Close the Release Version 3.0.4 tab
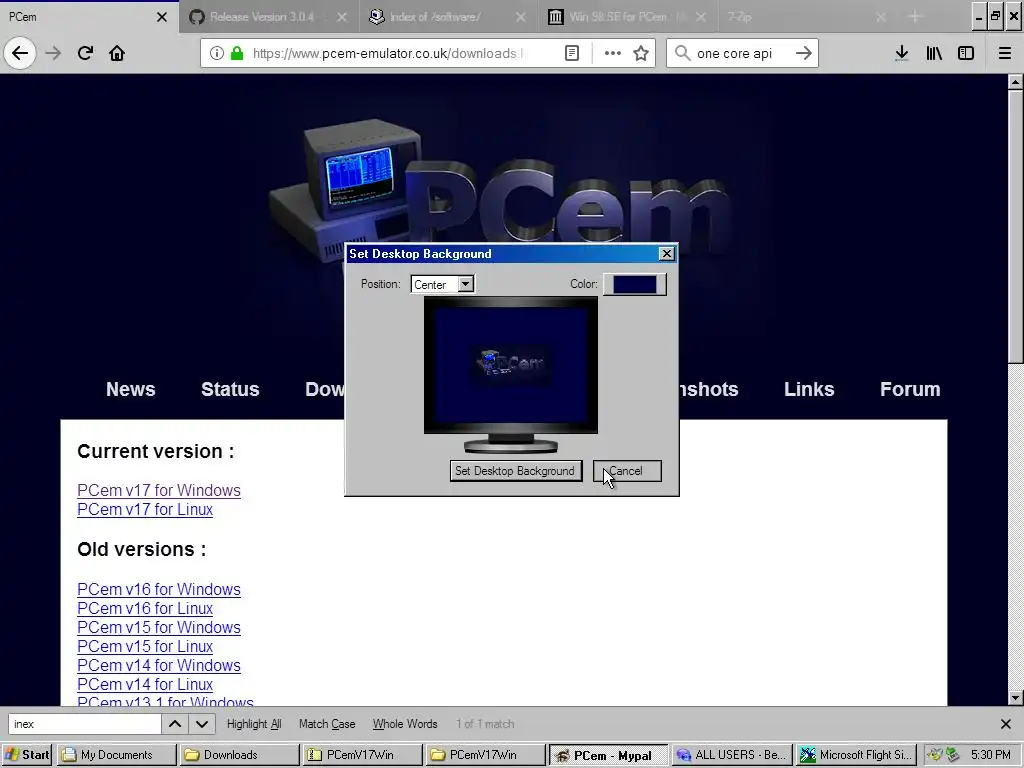This screenshot has width=1024, height=768. (342, 17)
